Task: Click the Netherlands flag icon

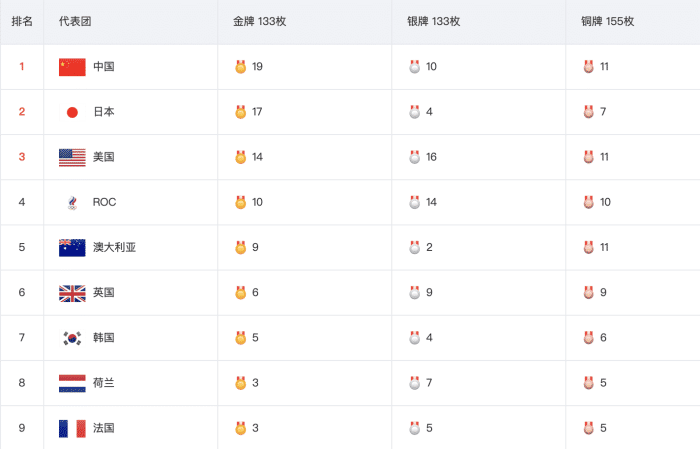Action: tap(72, 383)
